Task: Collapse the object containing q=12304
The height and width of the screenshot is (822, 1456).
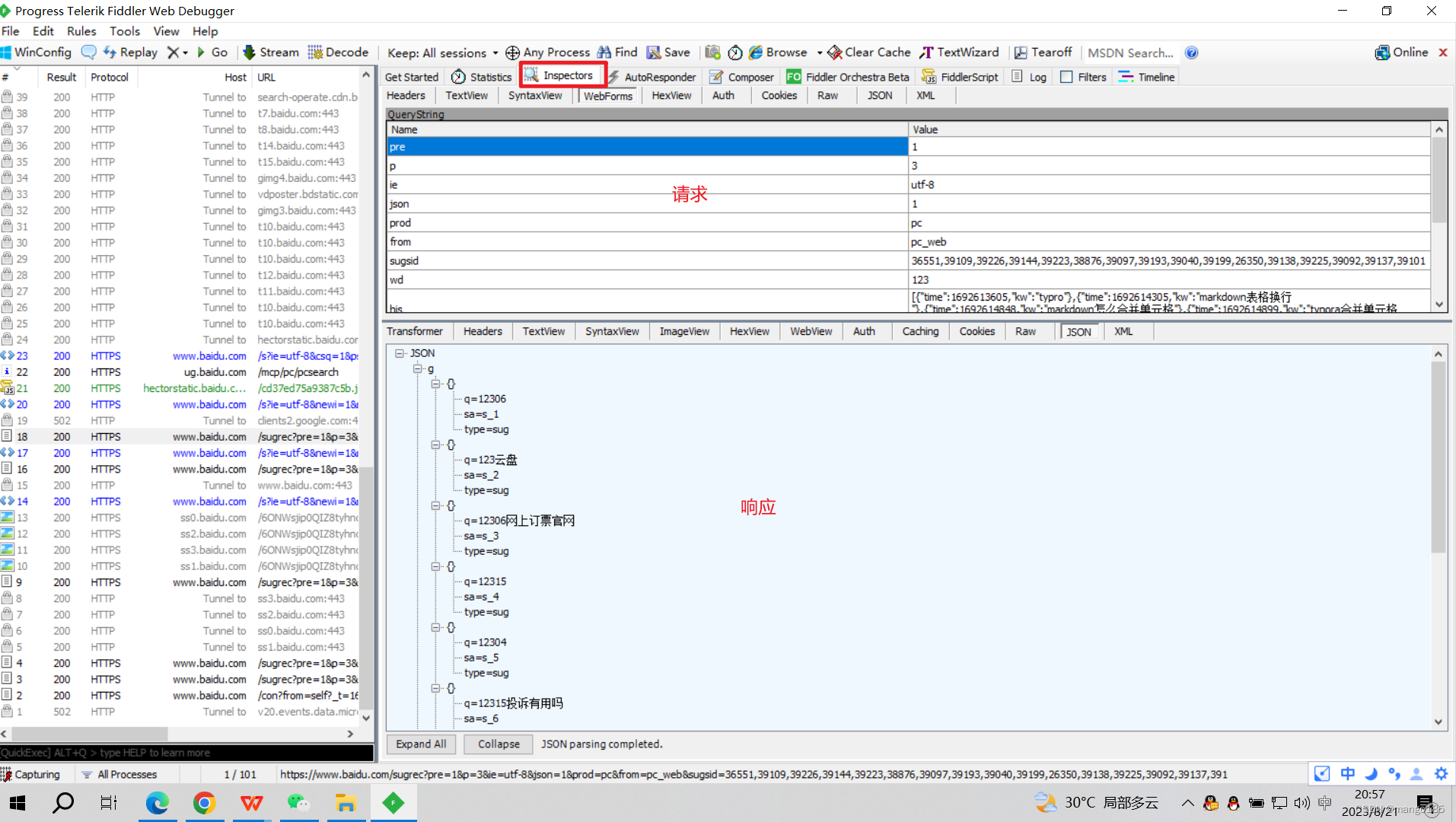Action: pos(435,627)
